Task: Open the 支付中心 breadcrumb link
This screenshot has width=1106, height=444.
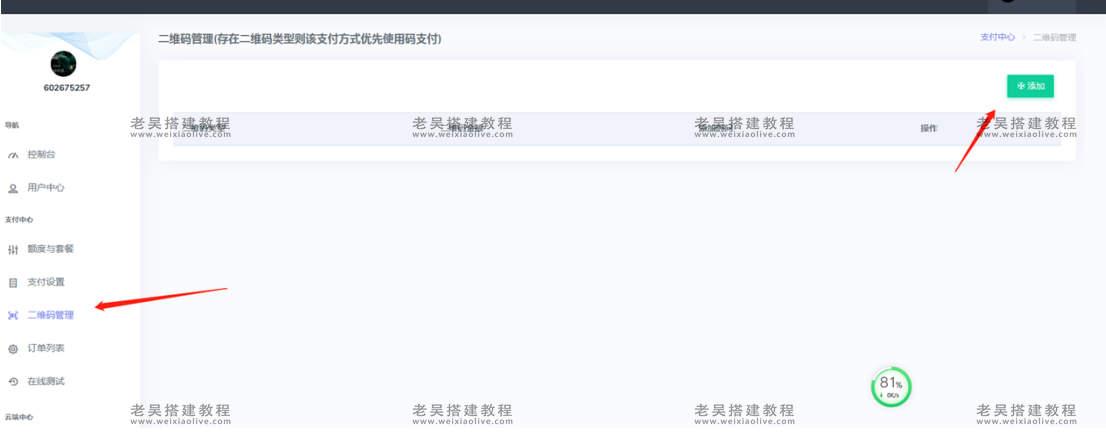Action: tap(997, 37)
